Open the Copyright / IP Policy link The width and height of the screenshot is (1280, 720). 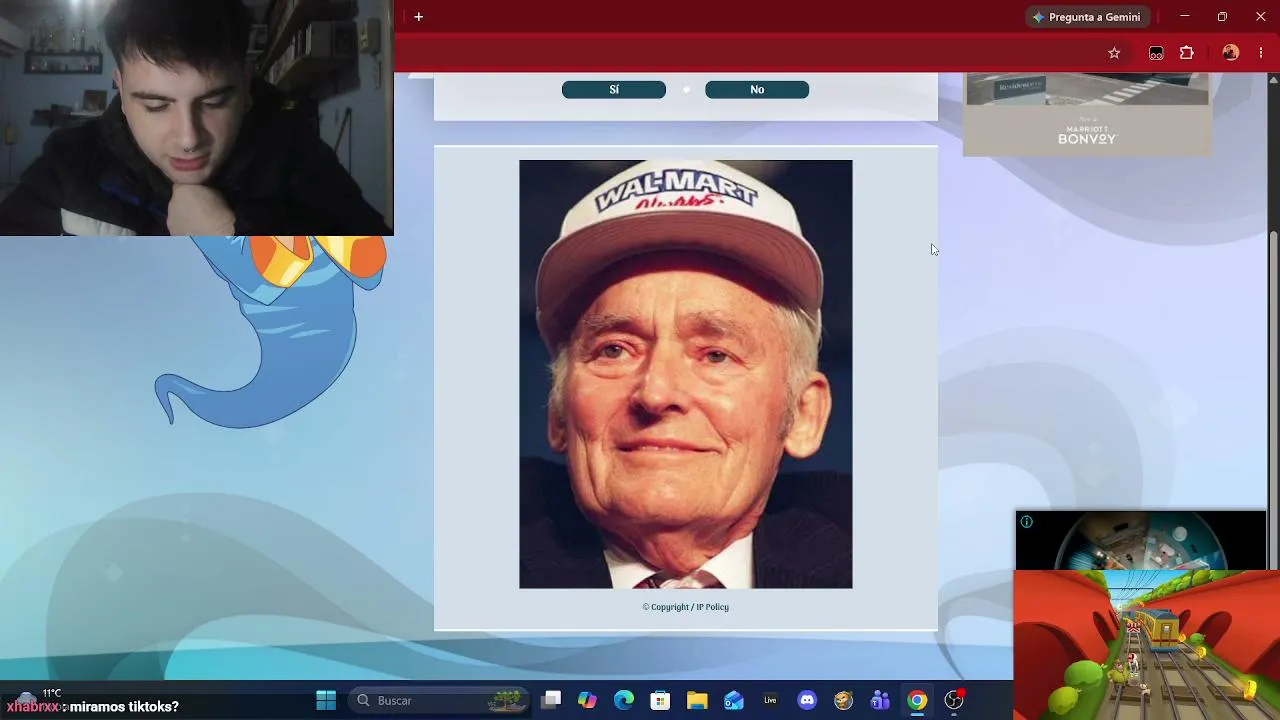686,607
